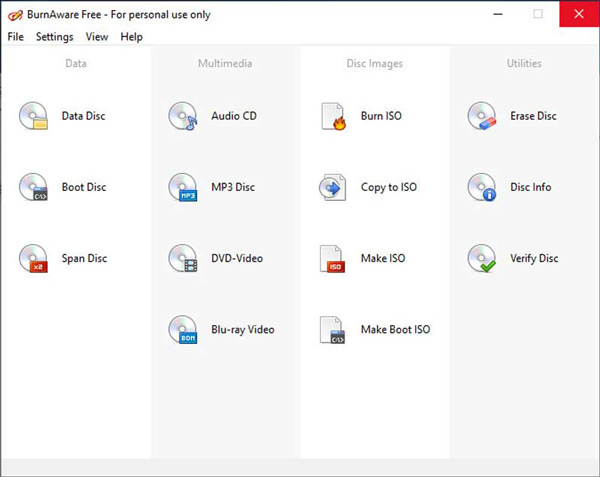Choose the MP3 Disc icon

click(x=183, y=187)
